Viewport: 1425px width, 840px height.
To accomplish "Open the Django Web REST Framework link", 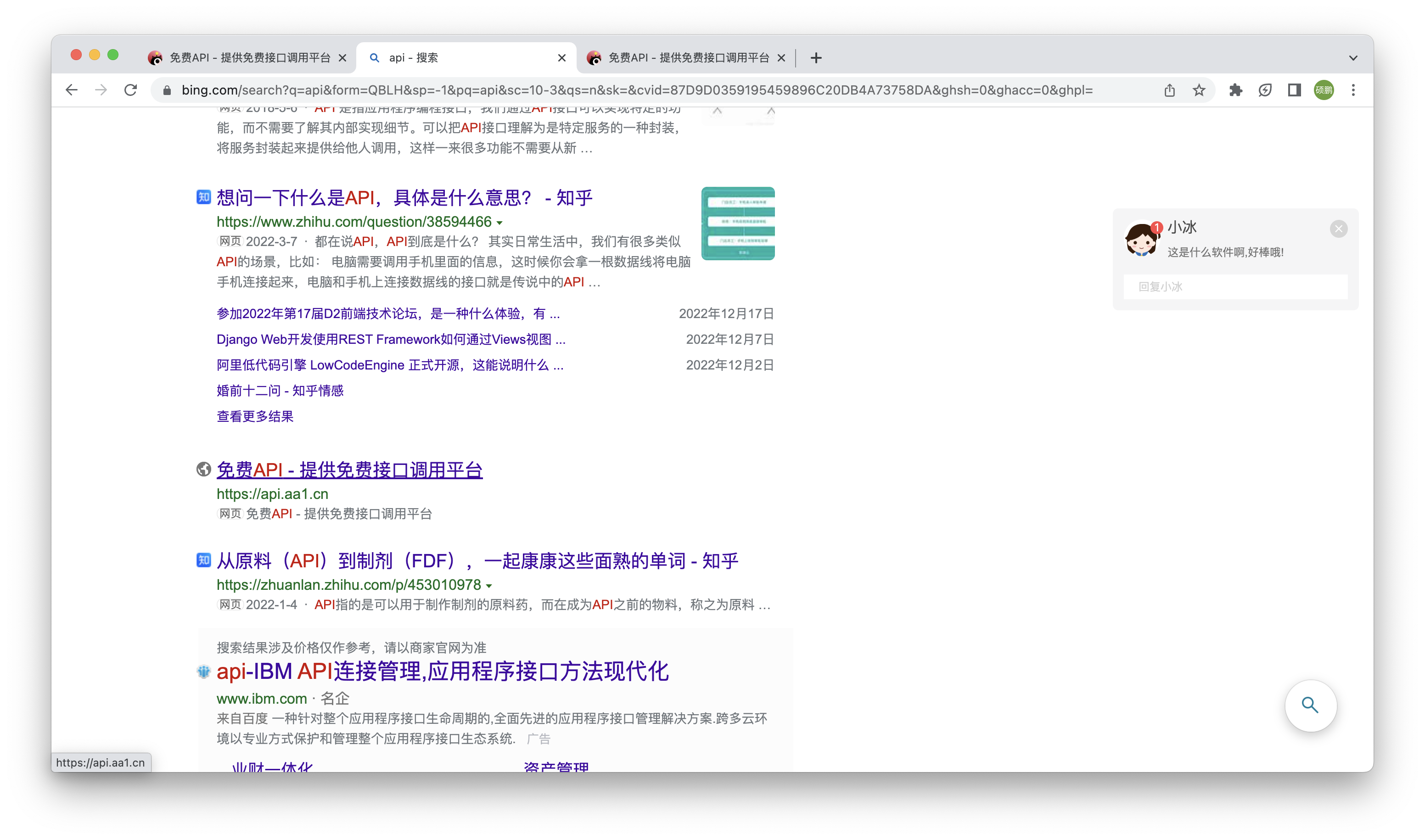I will (391, 339).
